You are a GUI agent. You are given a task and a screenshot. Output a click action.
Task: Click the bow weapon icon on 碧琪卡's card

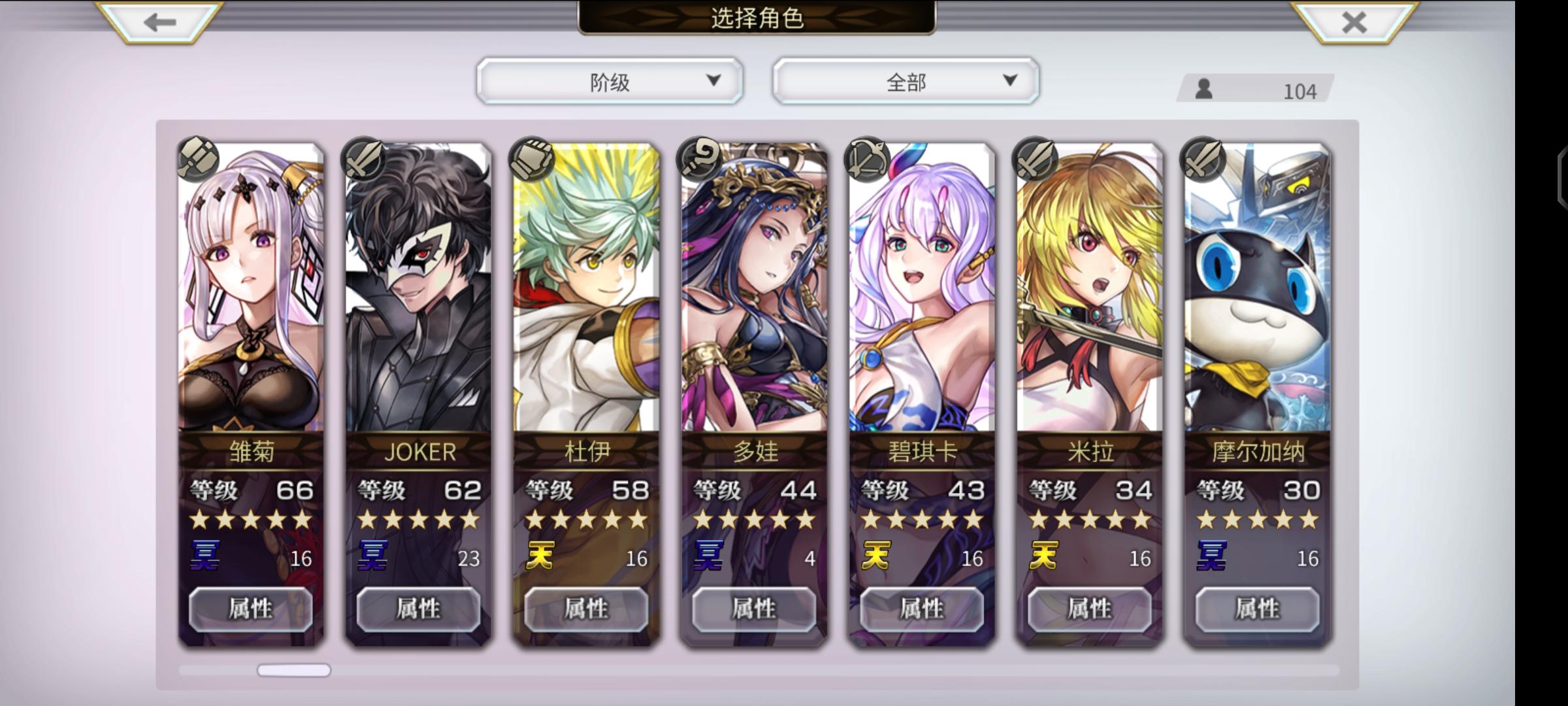[868, 160]
